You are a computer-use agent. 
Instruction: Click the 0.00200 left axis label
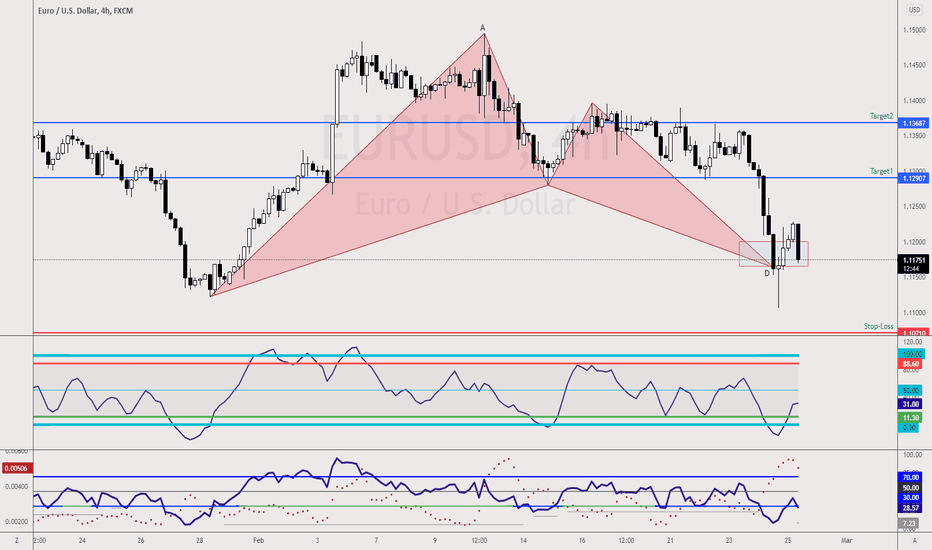(17, 521)
